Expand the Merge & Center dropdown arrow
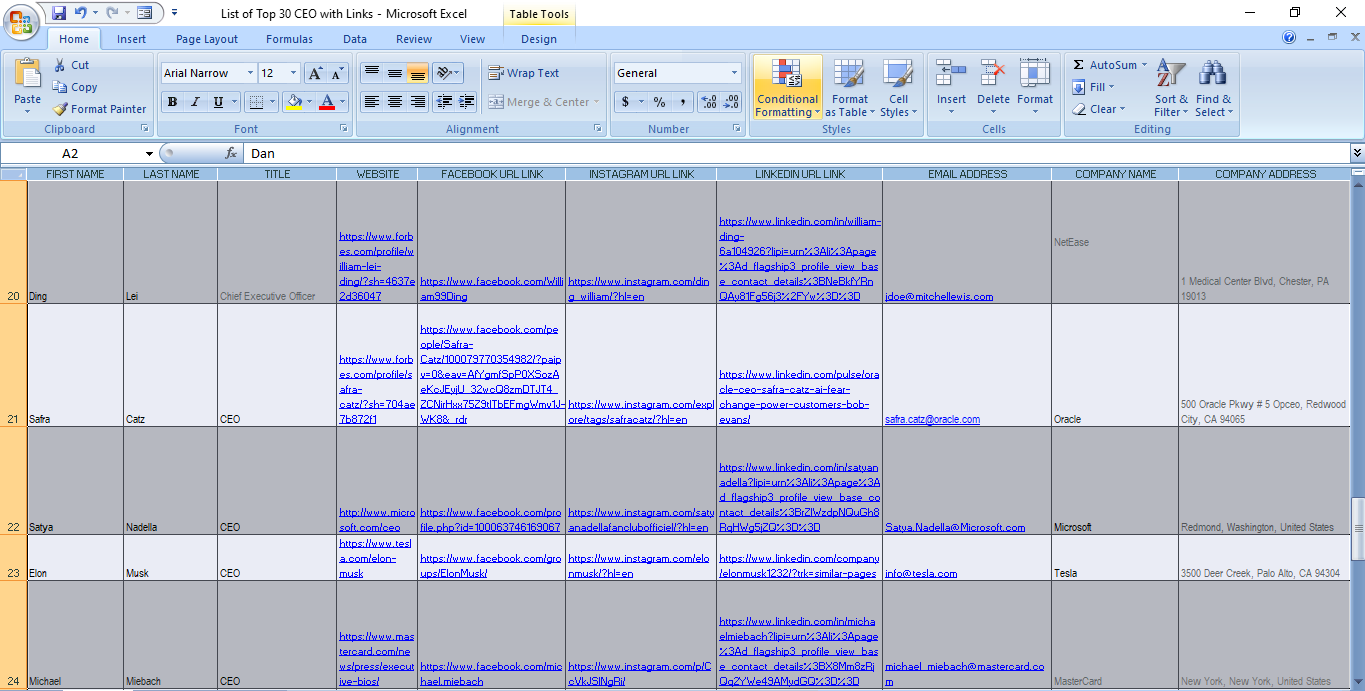This screenshot has width=1365, height=691. (x=596, y=102)
